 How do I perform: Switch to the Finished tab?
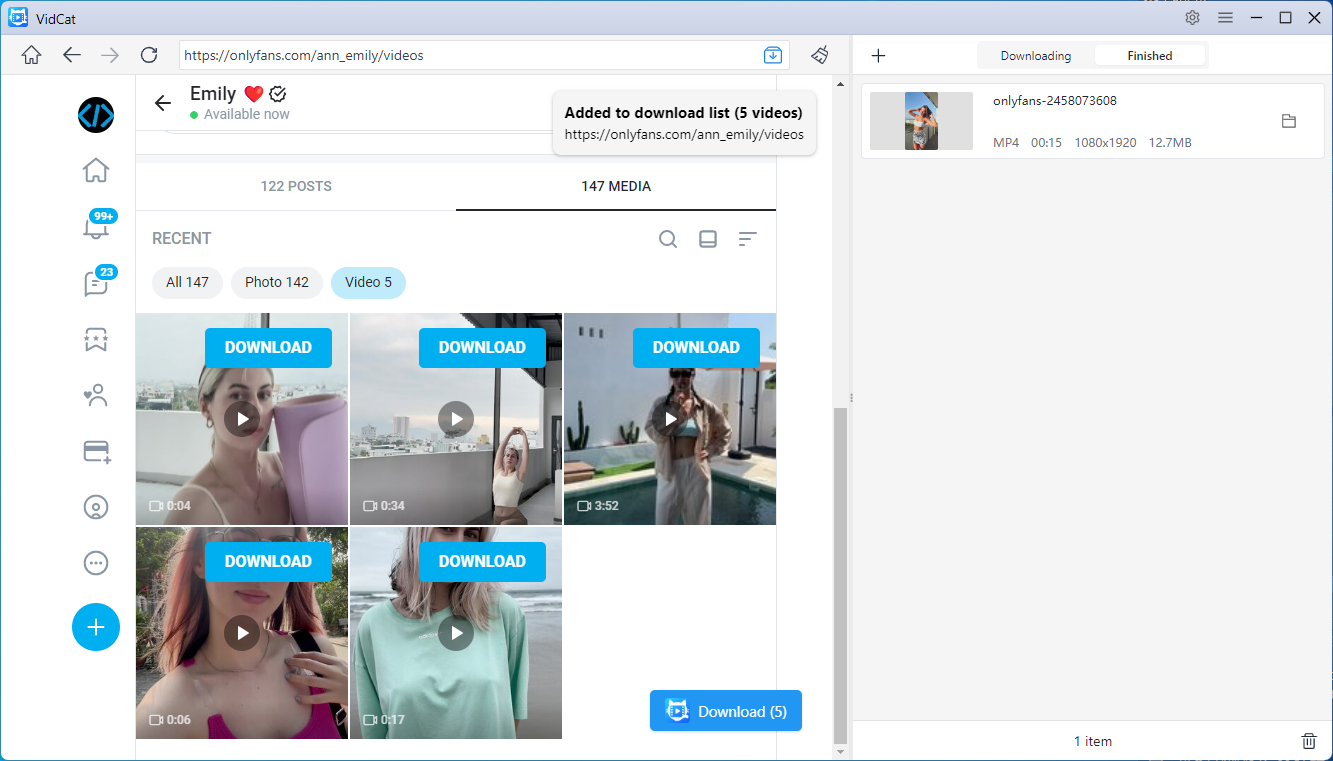pos(1150,56)
